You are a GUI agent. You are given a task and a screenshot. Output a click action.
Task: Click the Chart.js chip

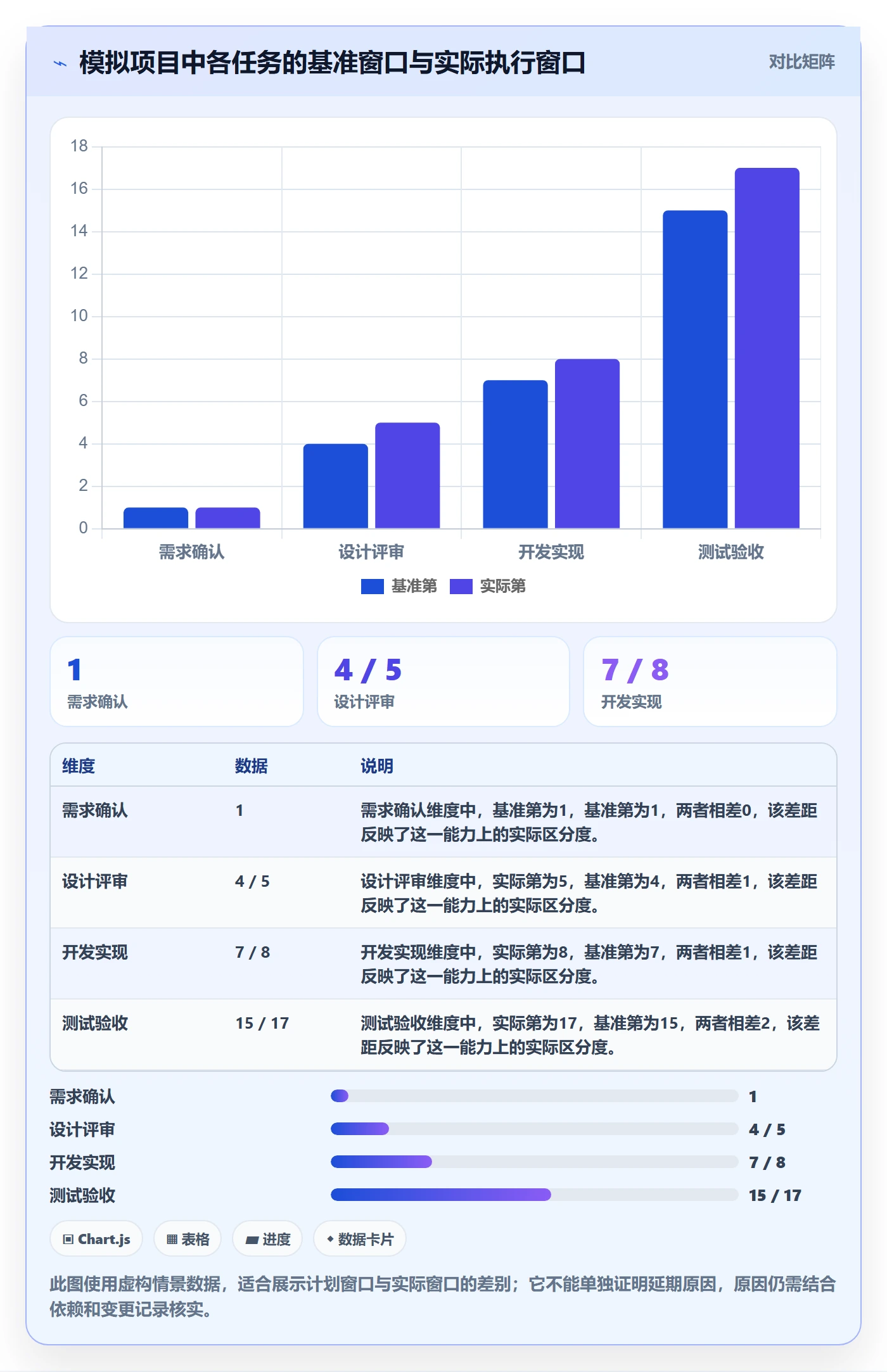coord(96,1239)
